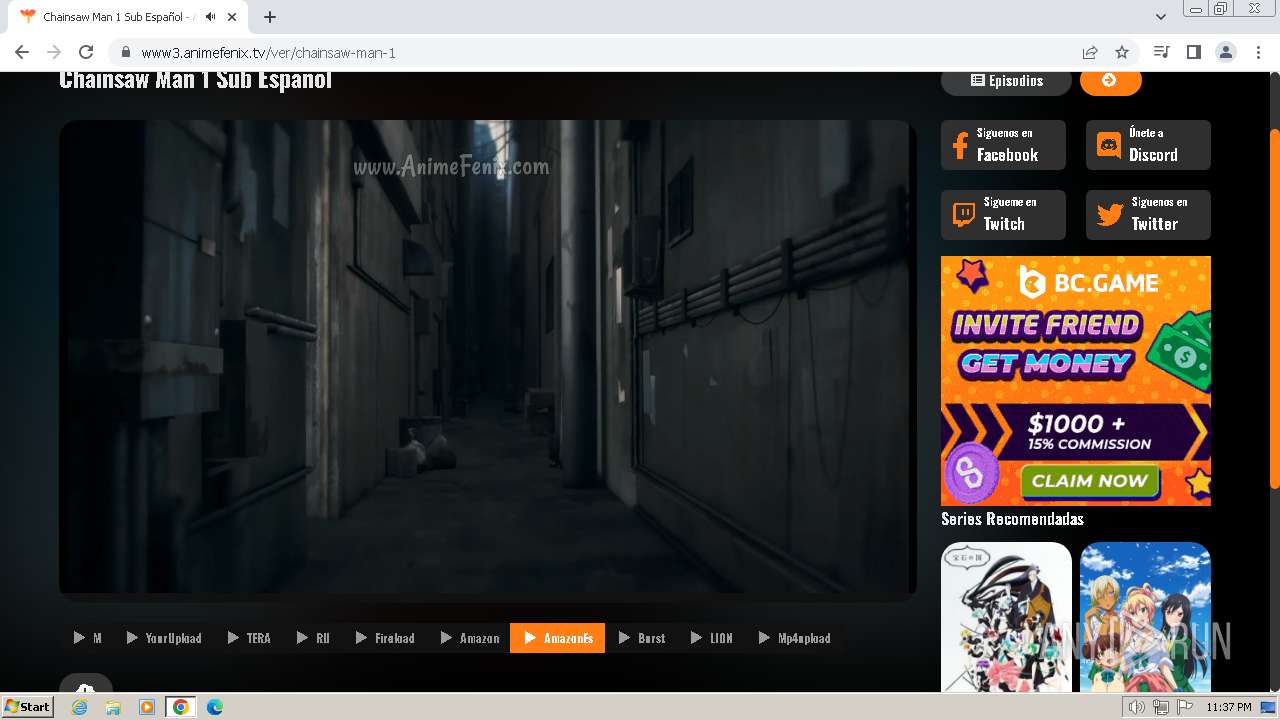Follow on Twitch button
This screenshot has height=720, width=1280.
(x=1003, y=215)
